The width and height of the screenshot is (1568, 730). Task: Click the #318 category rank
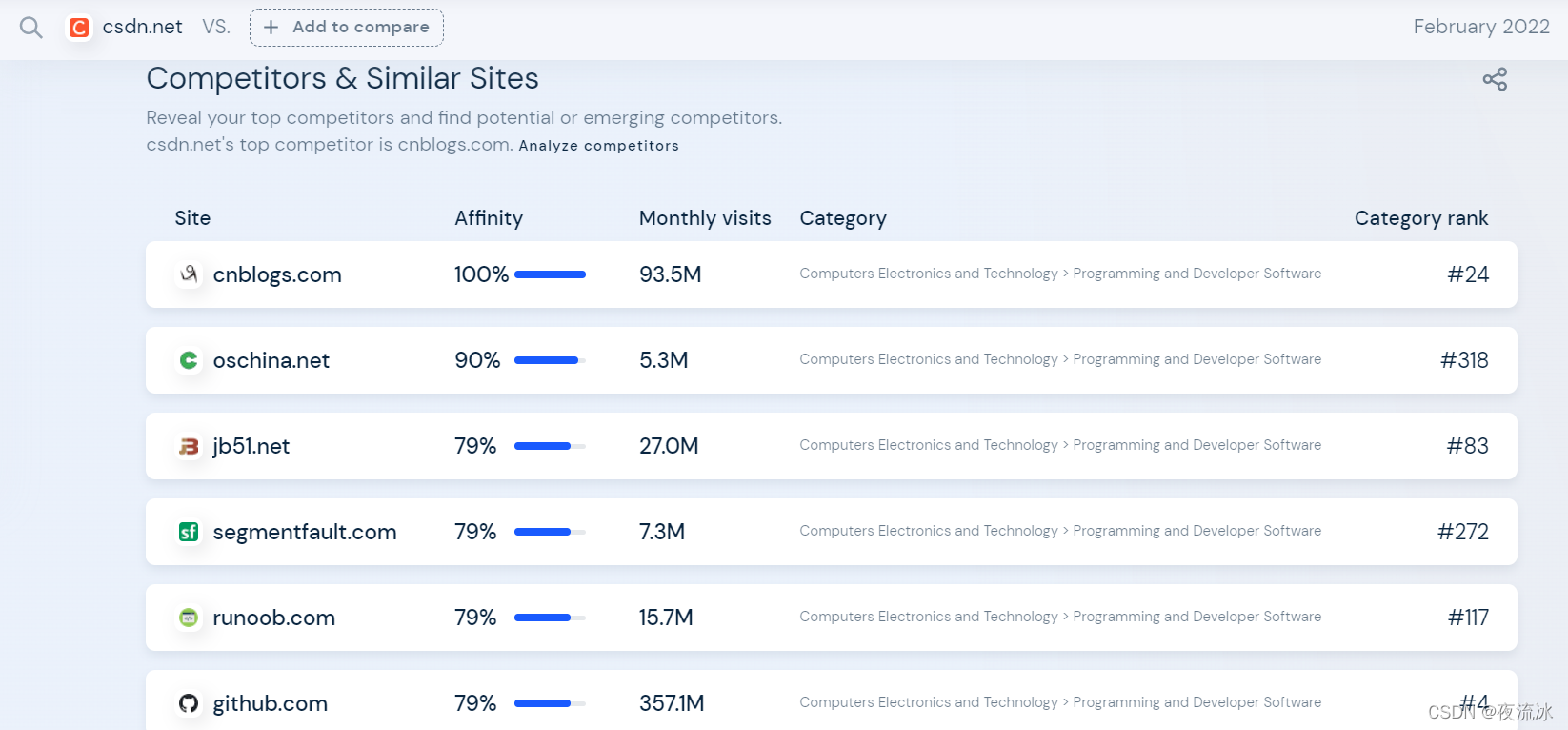point(1464,360)
